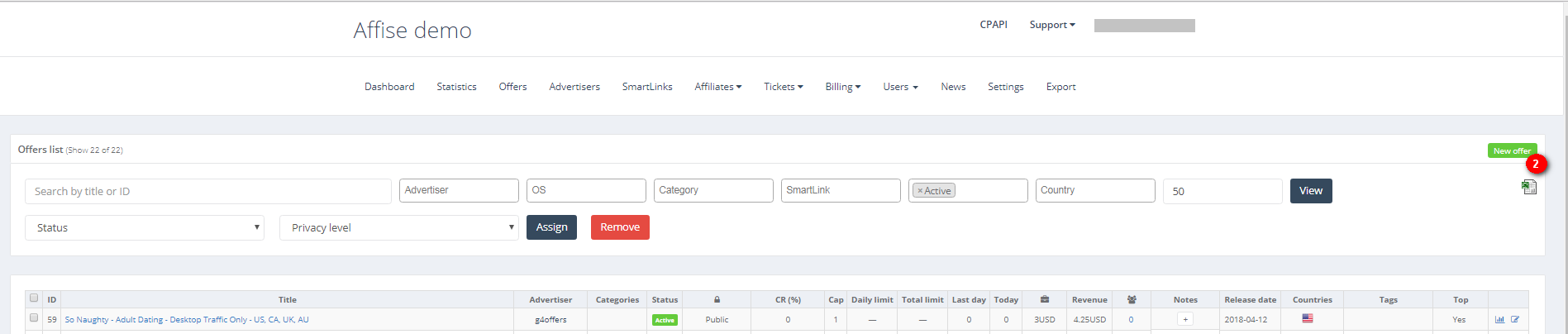1568x334 pixels.
Task: Go to the Statistics menu item
Action: 456,87
